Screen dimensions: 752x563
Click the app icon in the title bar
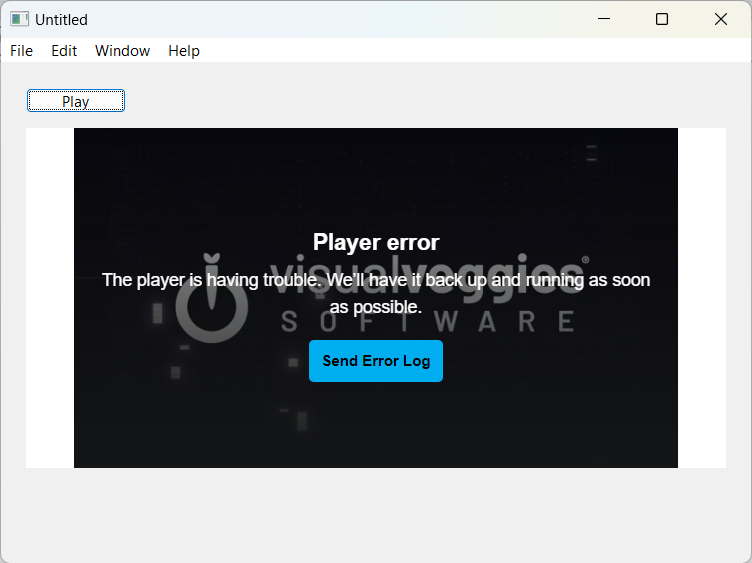20,19
